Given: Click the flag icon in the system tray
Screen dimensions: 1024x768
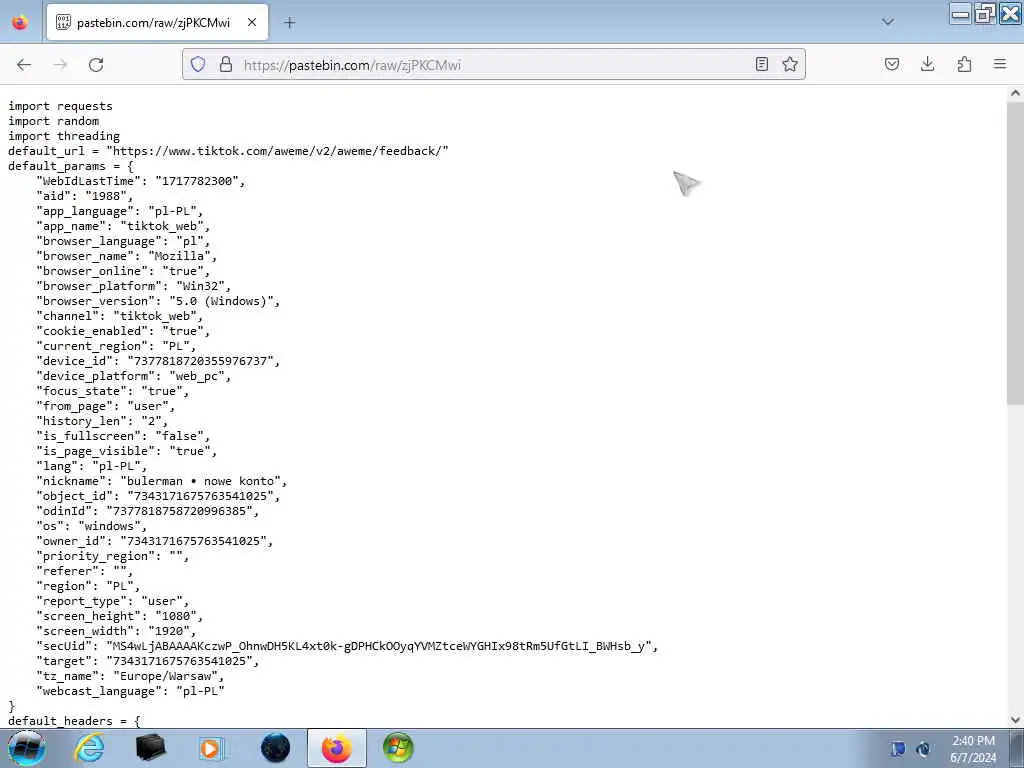Looking at the screenshot, I should click(897, 749).
